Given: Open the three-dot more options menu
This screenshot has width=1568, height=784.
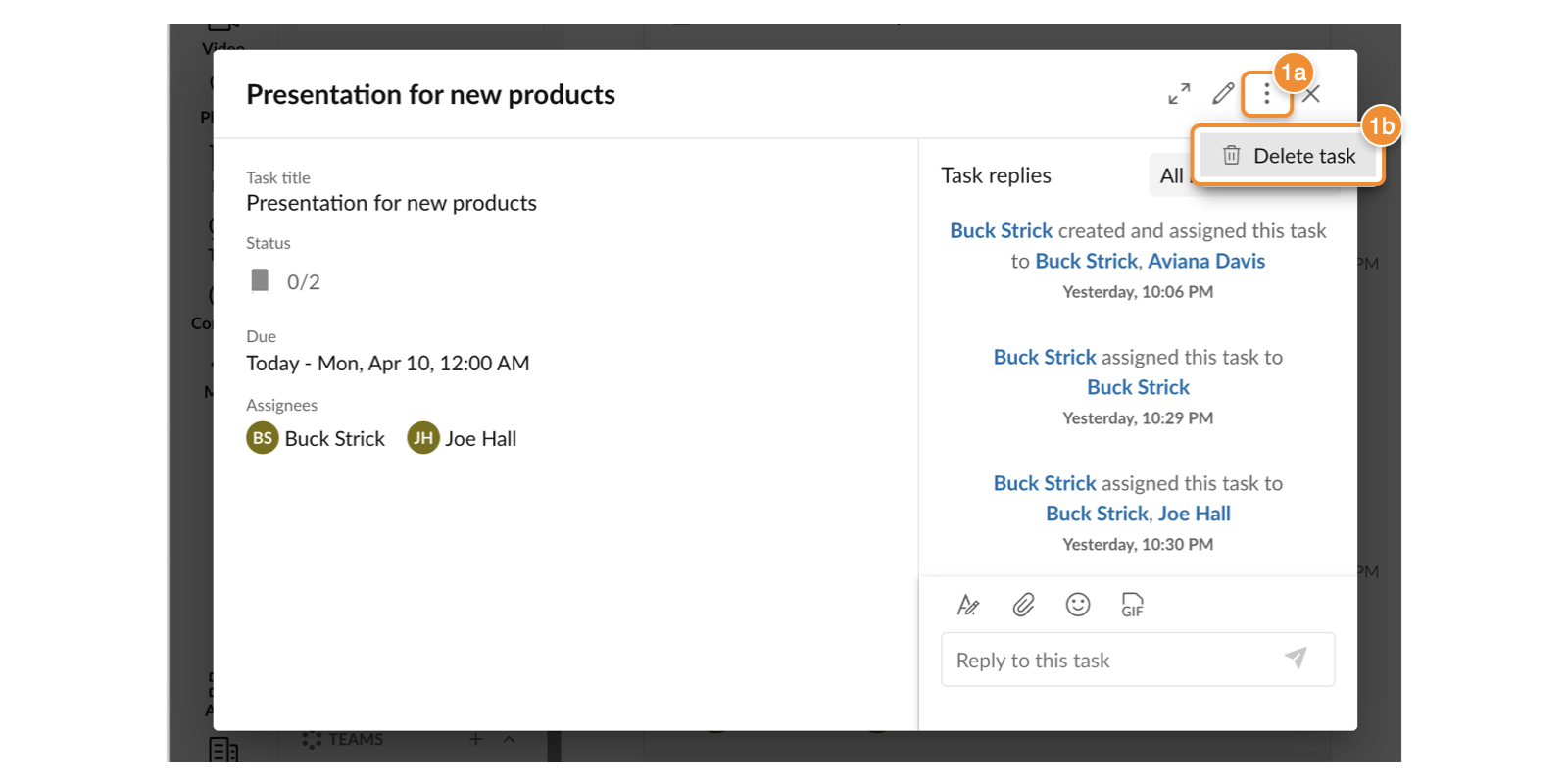Looking at the screenshot, I should pyautogui.click(x=1266, y=94).
